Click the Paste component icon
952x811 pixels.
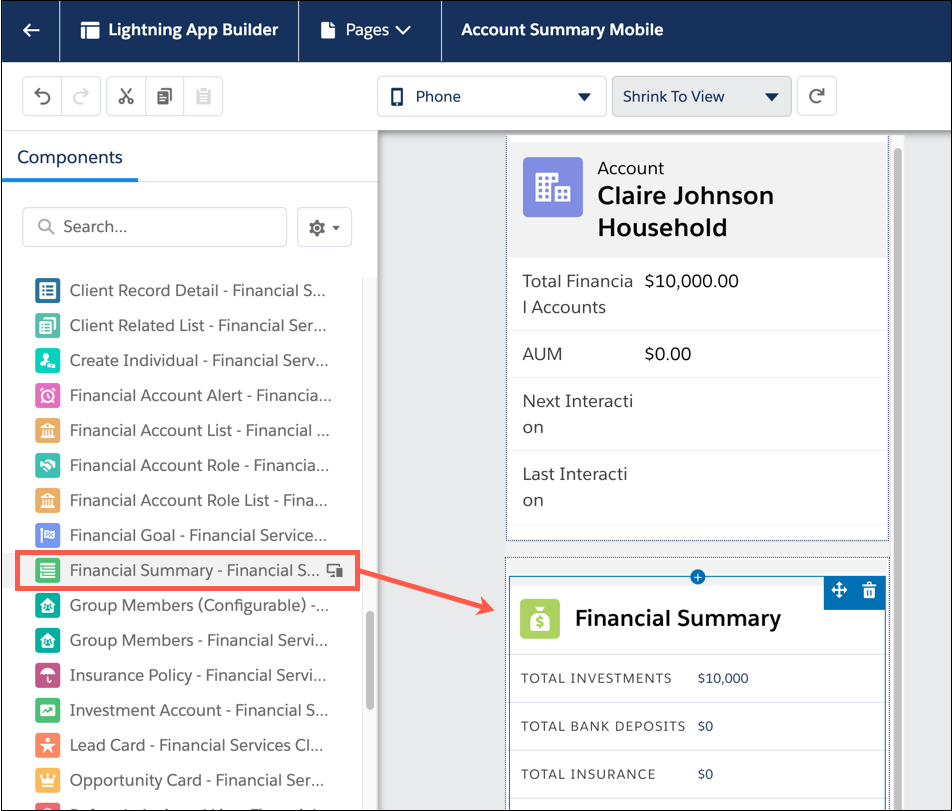(x=203, y=96)
